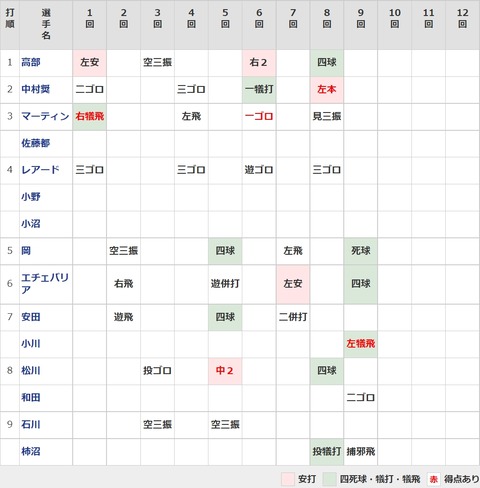This screenshot has height=488, width=480.
Task: Click レアード's 遊ゴロ cell
Action: [x=259, y=170]
